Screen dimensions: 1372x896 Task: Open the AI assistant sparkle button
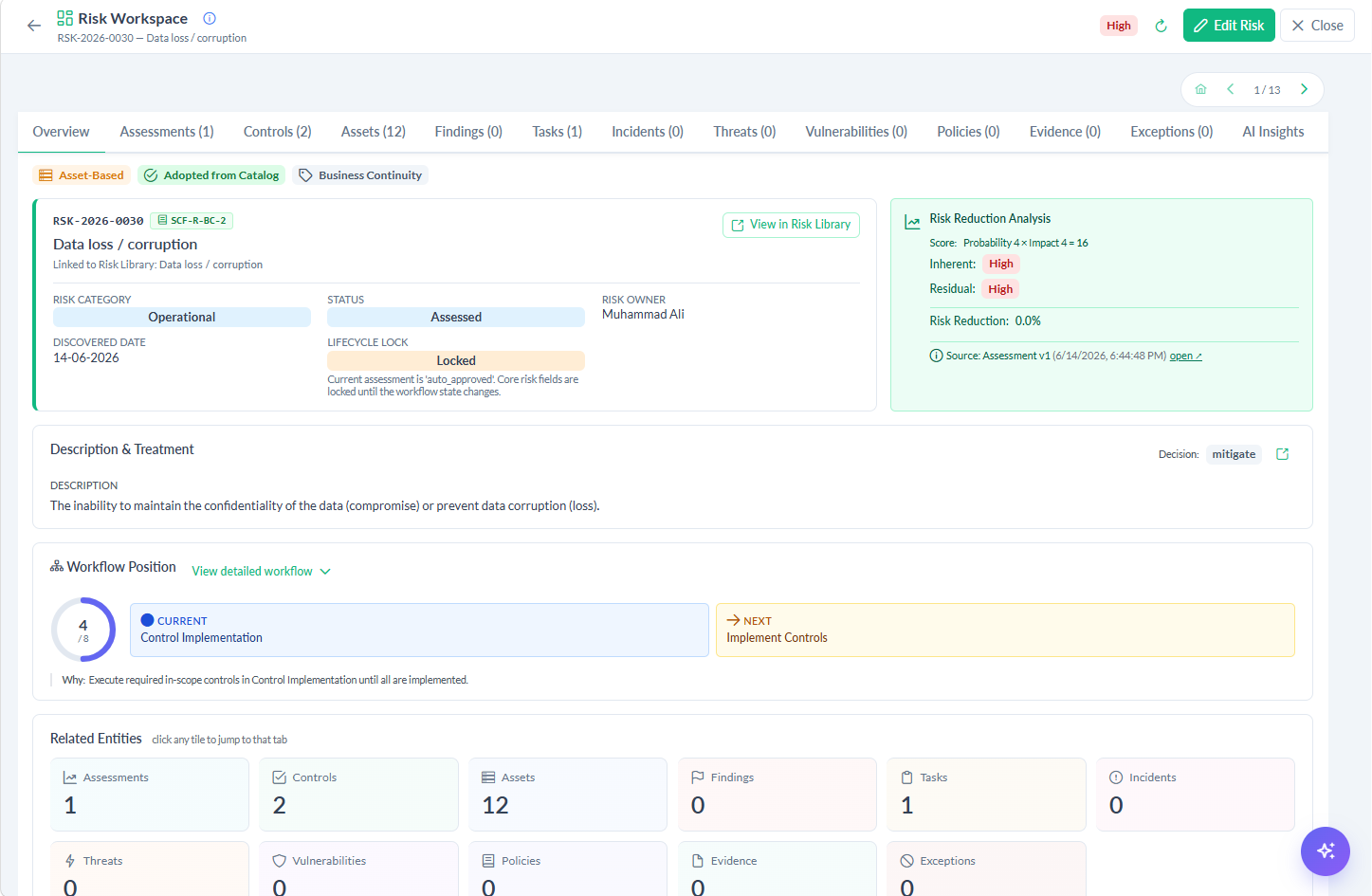pos(1326,850)
